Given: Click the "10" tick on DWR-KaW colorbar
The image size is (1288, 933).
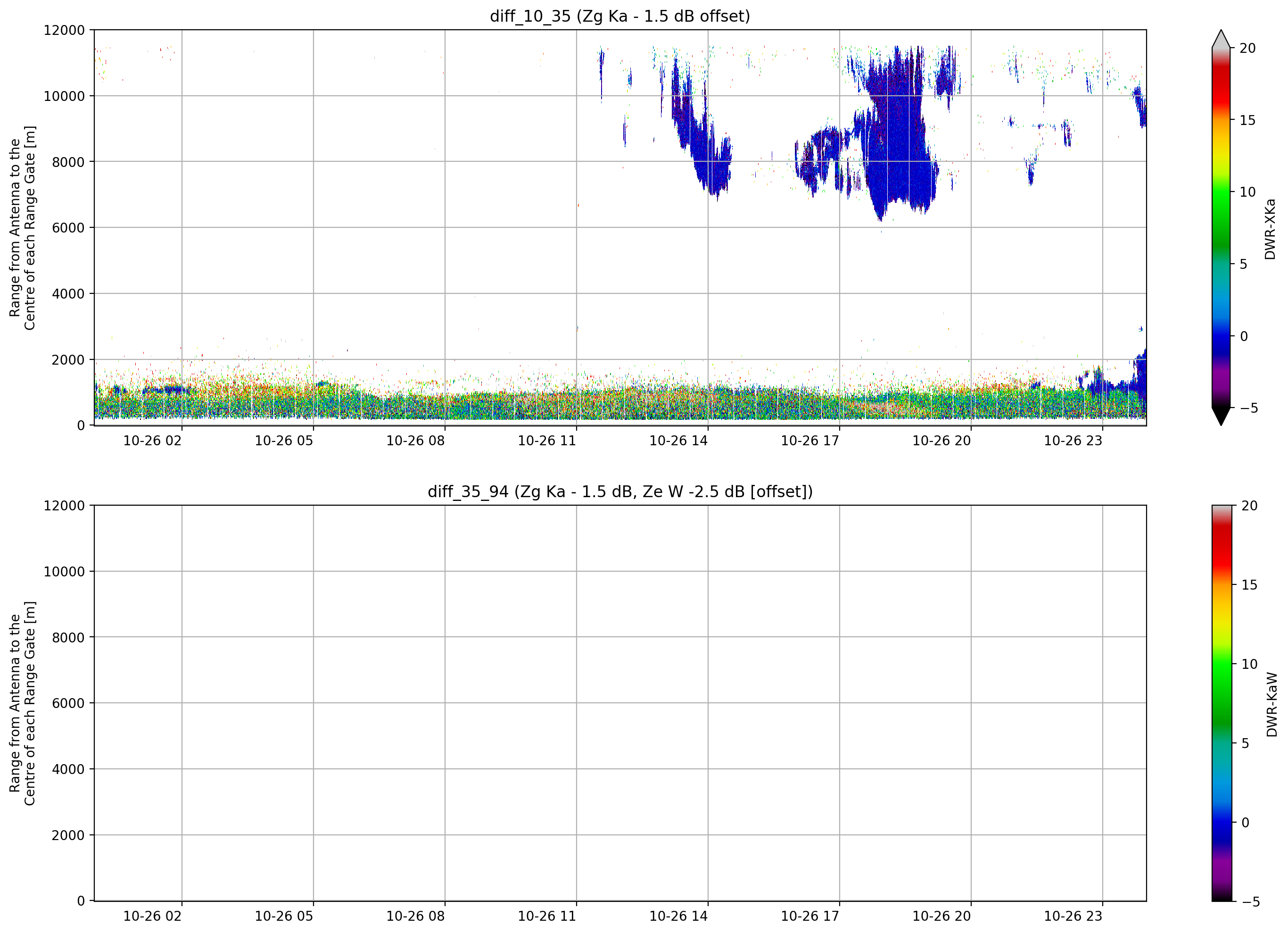Looking at the screenshot, I should (1249, 664).
